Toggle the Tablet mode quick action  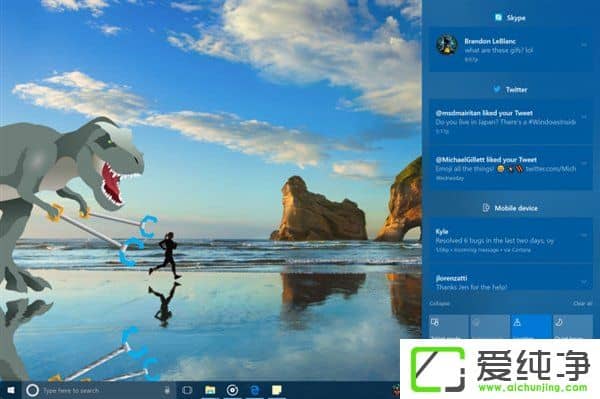(448, 327)
